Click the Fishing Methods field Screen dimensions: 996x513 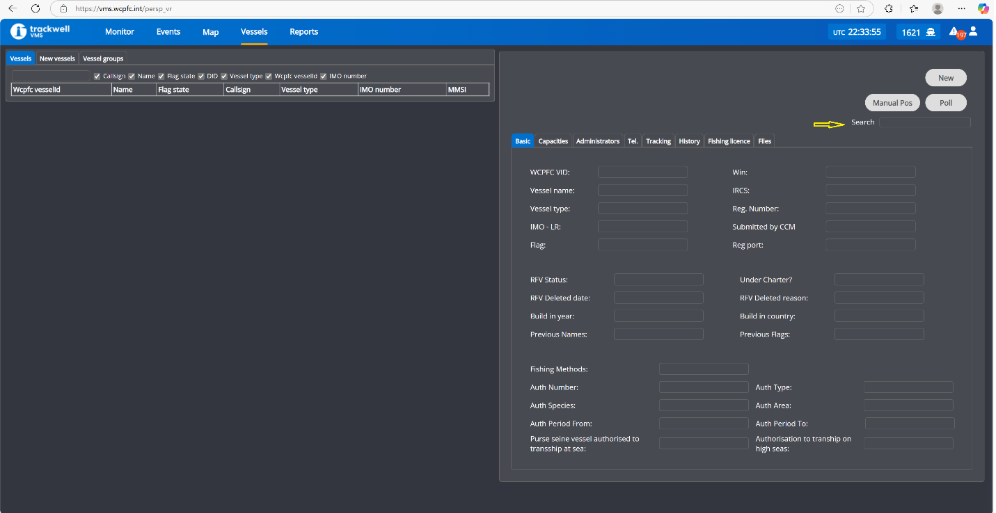click(704, 369)
